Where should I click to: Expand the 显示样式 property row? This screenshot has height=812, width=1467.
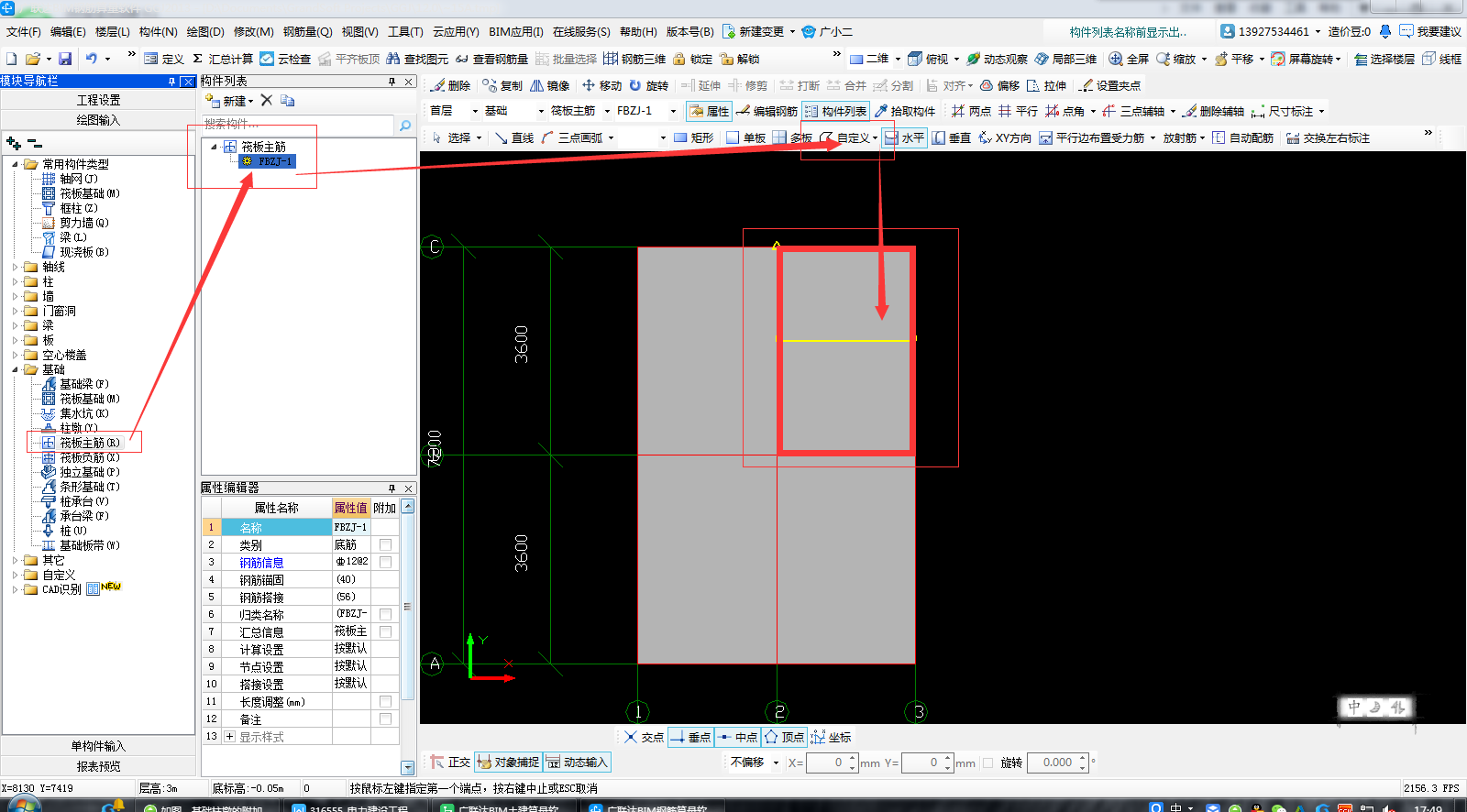click(x=229, y=737)
